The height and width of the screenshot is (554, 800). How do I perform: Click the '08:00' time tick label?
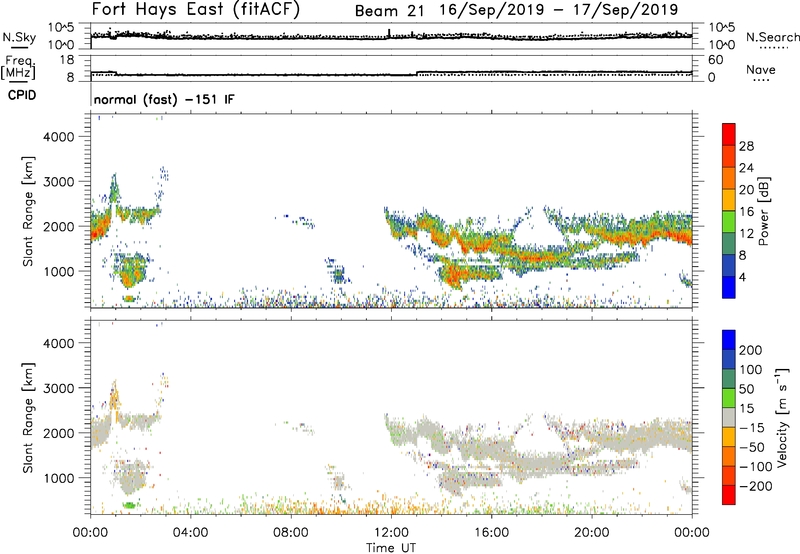291,533
